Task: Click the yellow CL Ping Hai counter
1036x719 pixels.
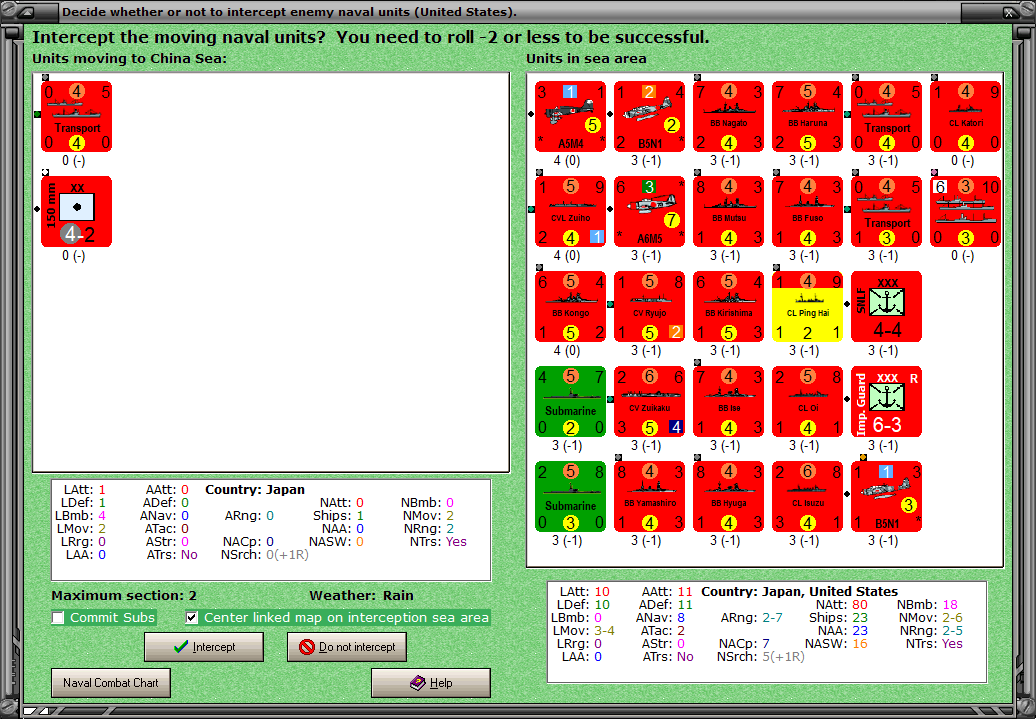Action: point(807,307)
